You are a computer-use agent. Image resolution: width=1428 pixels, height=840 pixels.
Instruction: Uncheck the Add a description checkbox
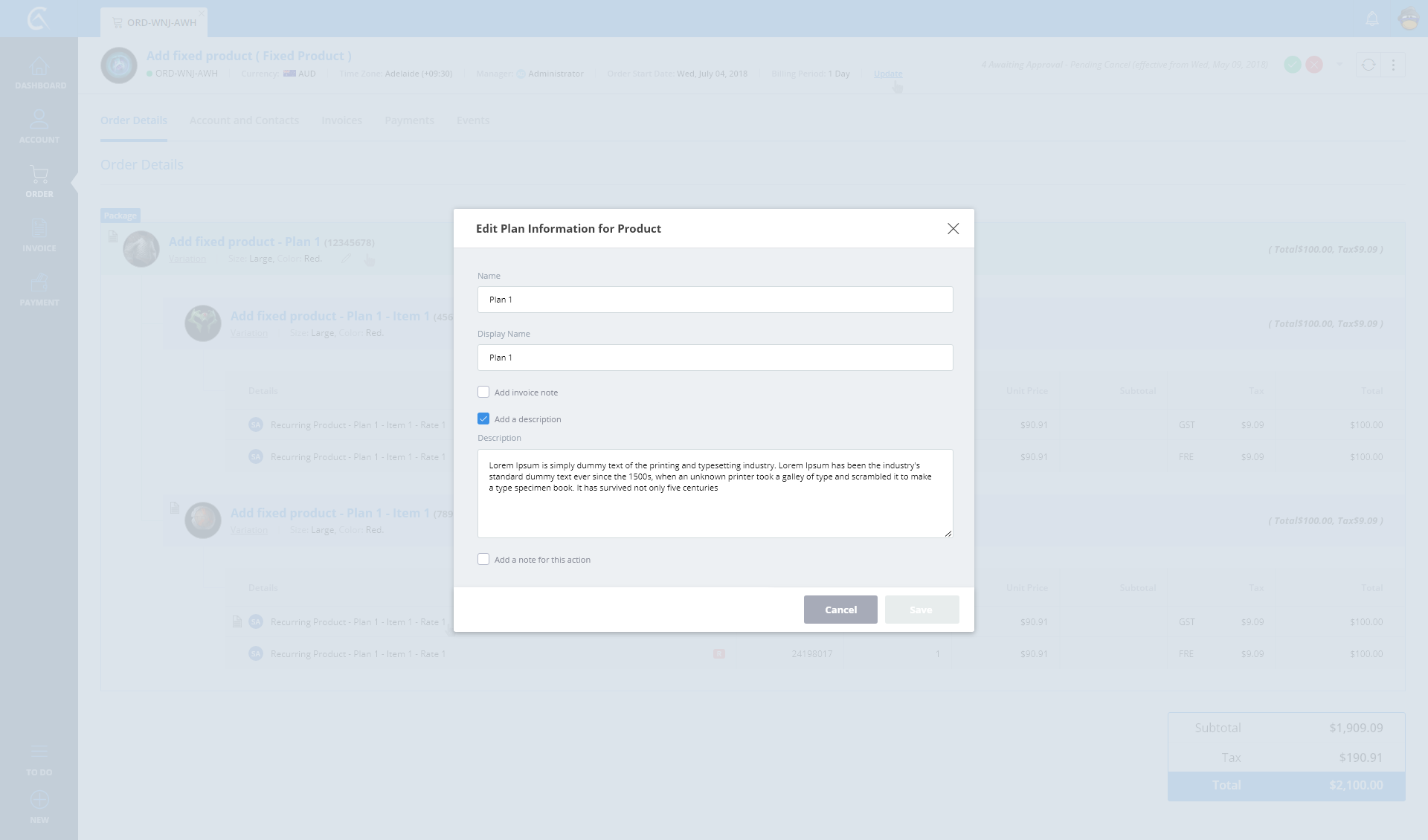(483, 419)
